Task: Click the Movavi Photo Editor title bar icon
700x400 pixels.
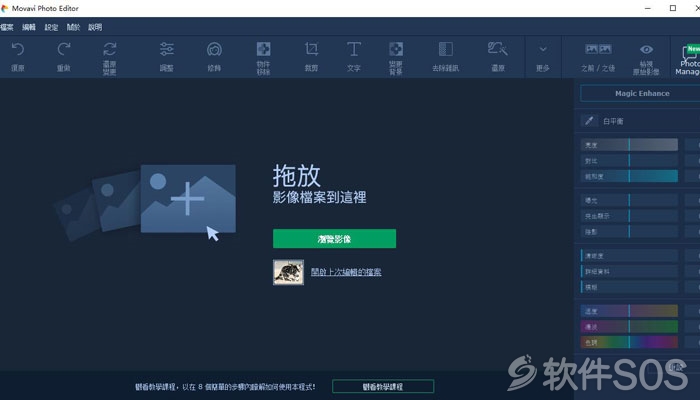Action: point(4,8)
